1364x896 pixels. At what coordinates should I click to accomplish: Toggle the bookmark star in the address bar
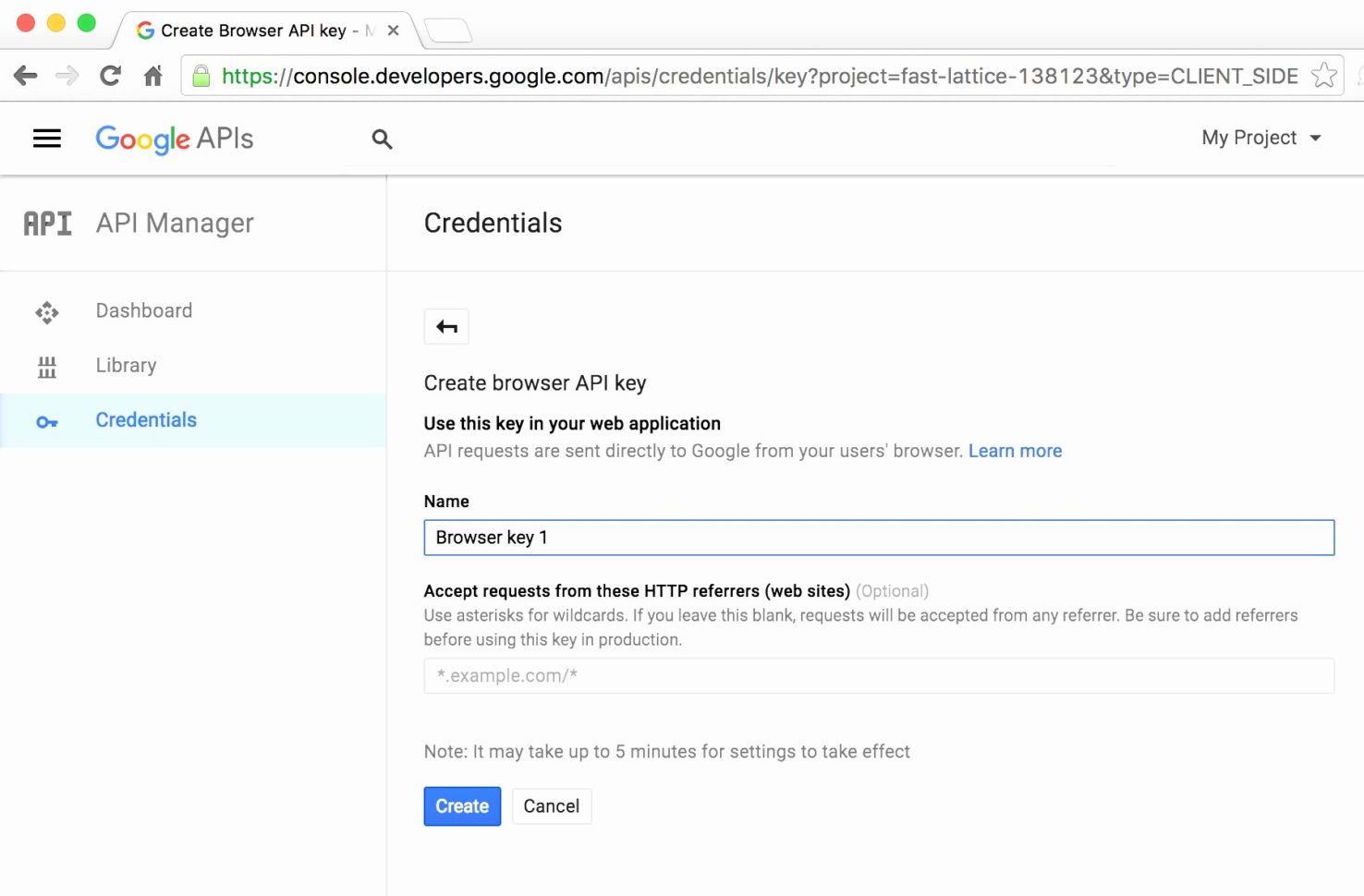tap(1325, 76)
